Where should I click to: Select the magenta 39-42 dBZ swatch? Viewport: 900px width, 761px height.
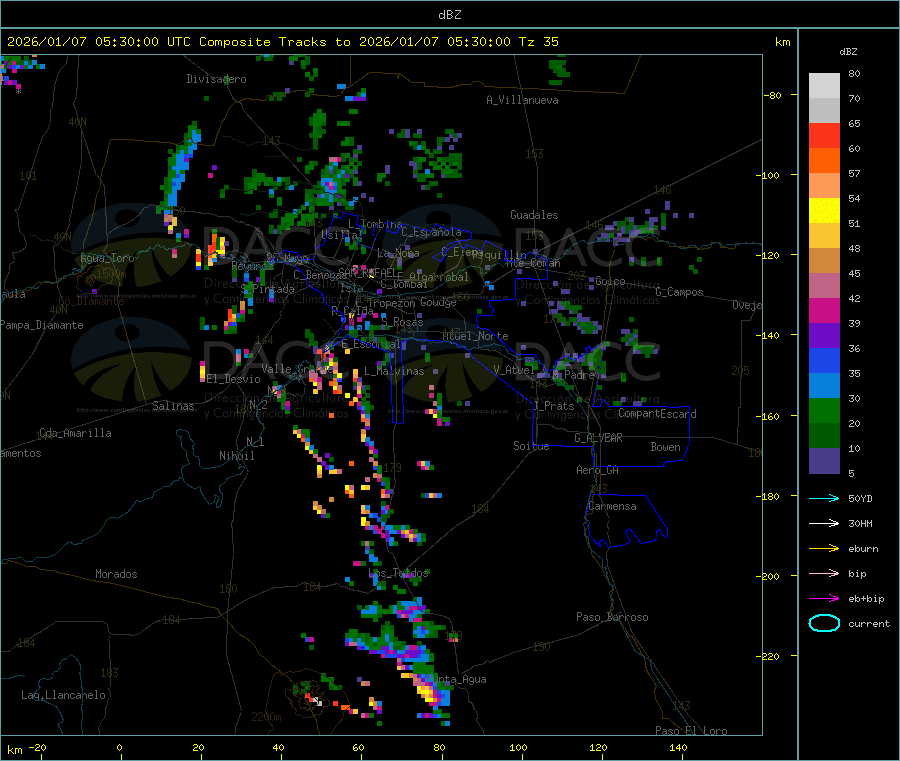tap(824, 310)
